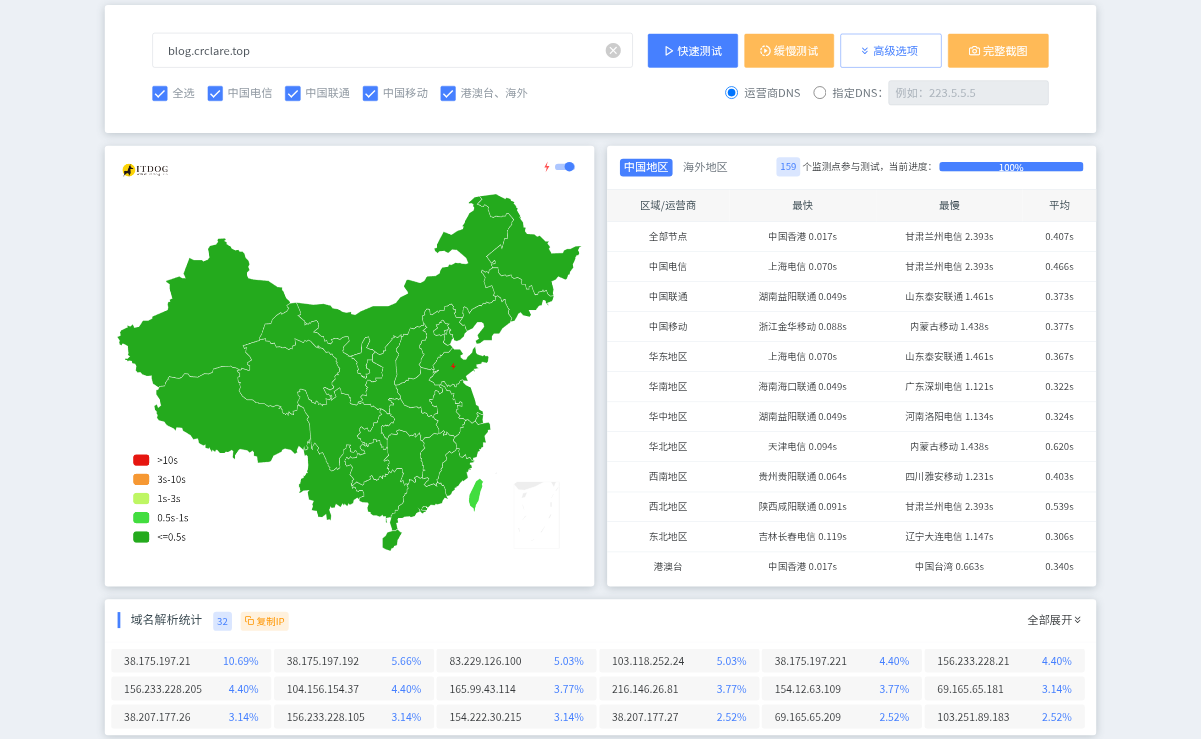Click the 159 monitoring nodes badge

pyautogui.click(x=787, y=167)
